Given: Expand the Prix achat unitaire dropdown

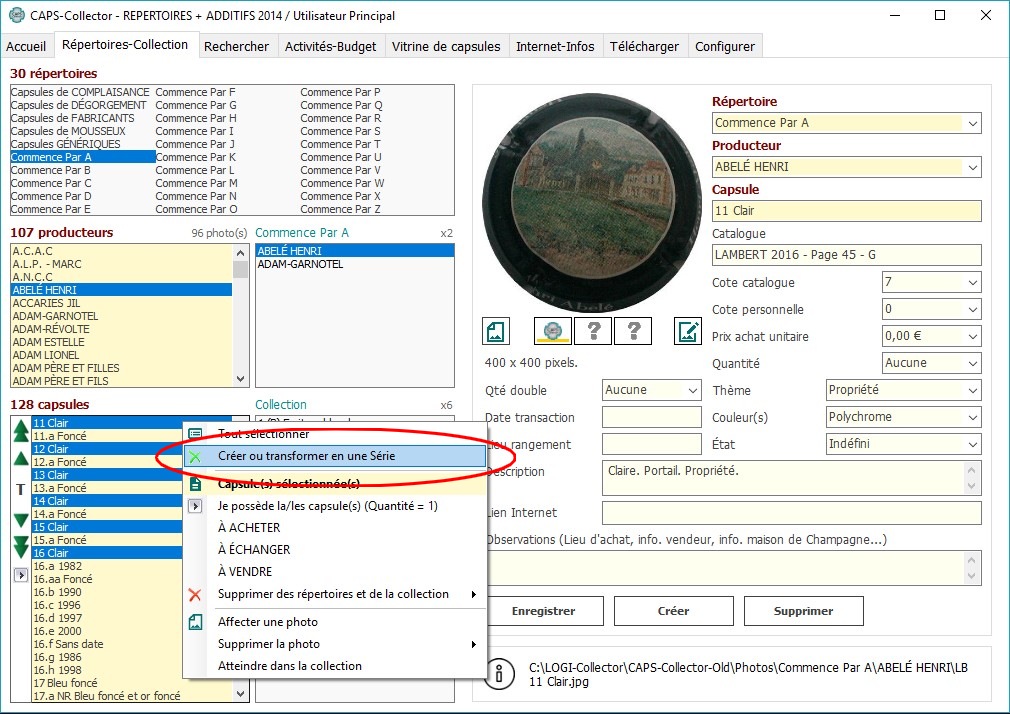Looking at the screenshot, I should (x=973, y=336).
